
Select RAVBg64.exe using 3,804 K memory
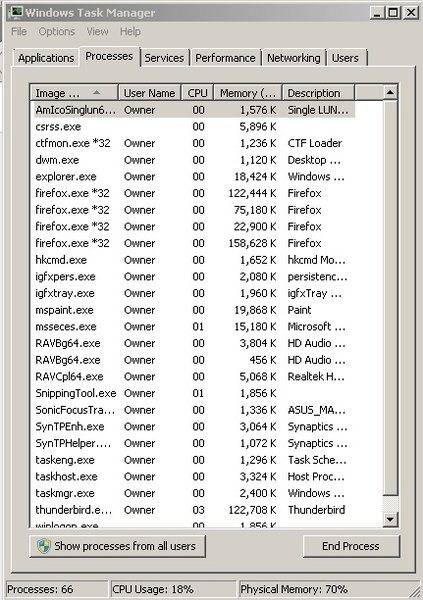pyautogui.click(x=193, y=343)
